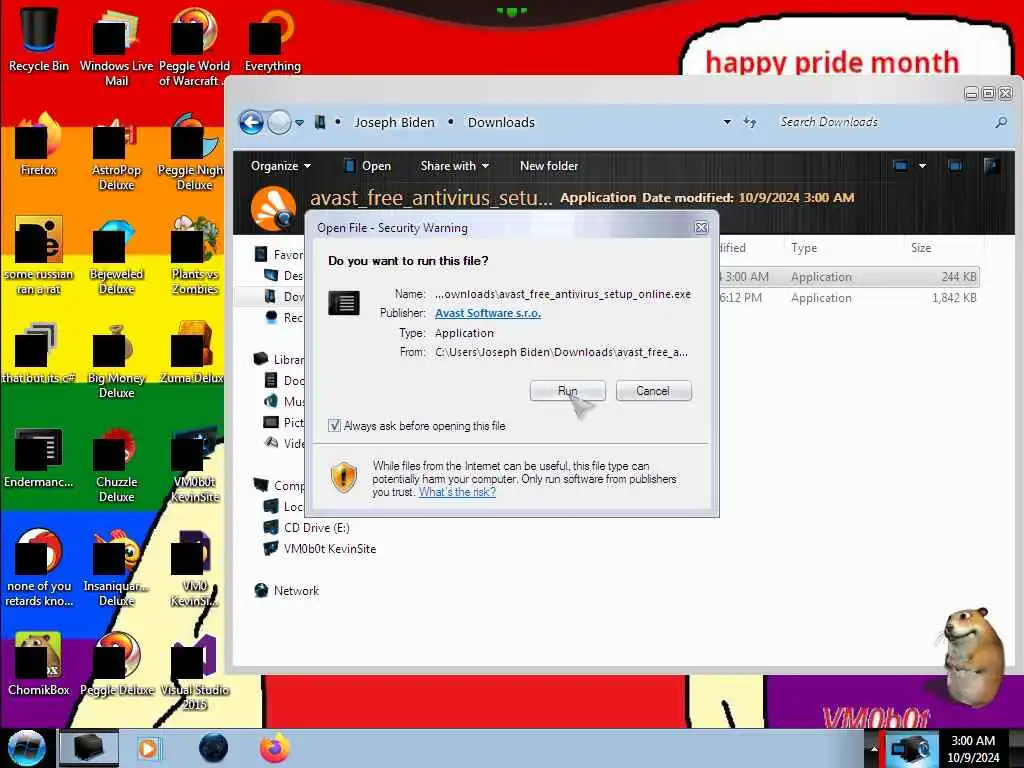1024x768 pixels.
Task: Open the round dark-blue taskbar app
Action: (x=214, y=748)
